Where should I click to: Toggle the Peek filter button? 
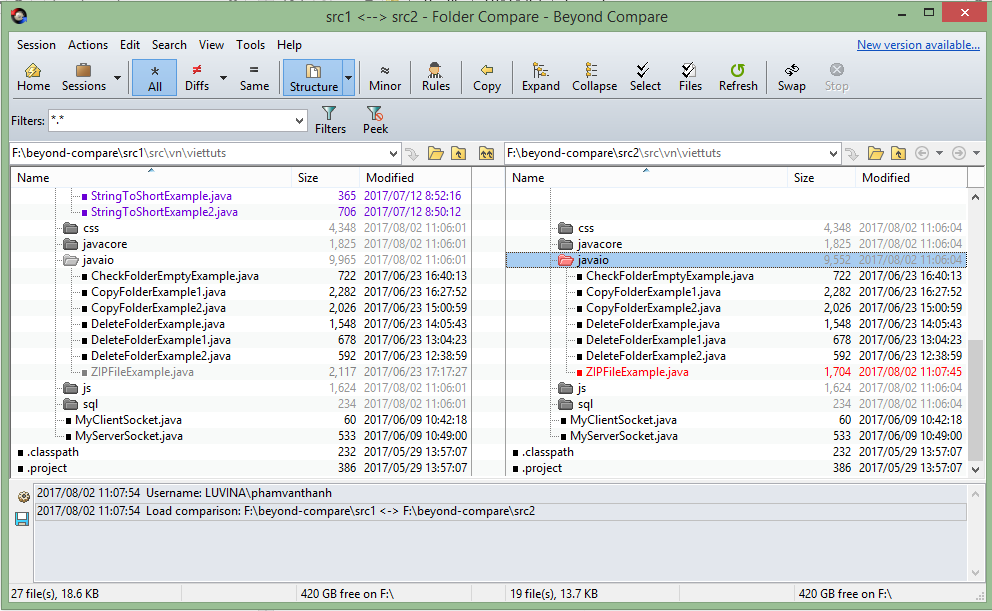375,120
